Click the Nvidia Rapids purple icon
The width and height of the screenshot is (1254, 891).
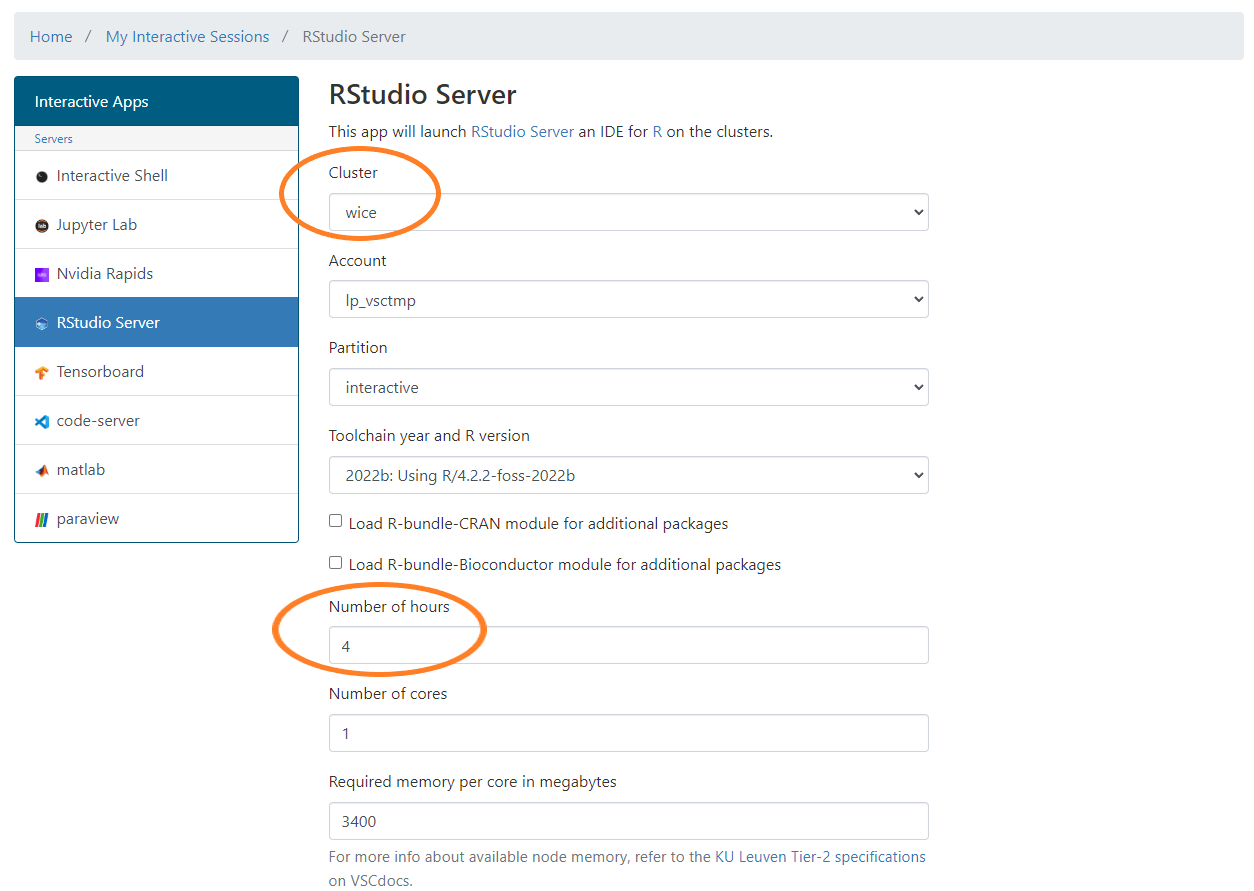coord(42,274)
